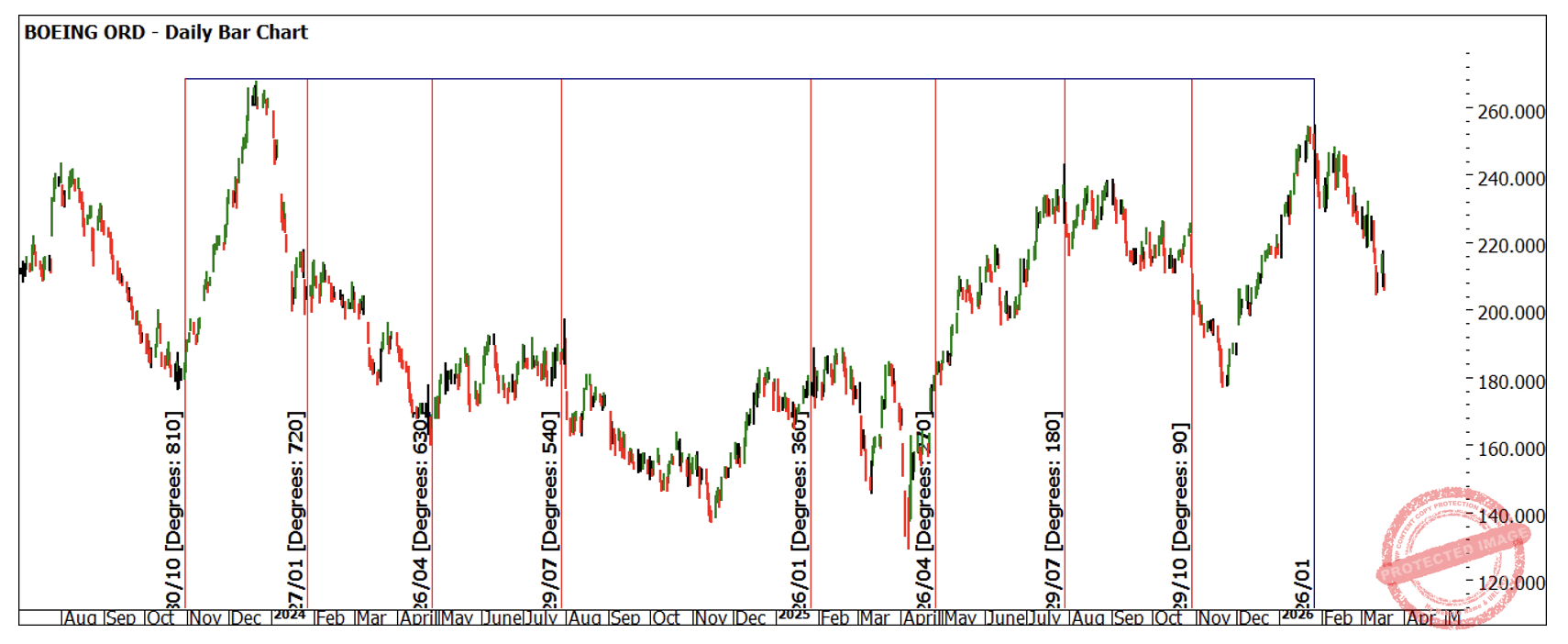Viewport: 1568px width, 644px height.
Task: Select the 240.000 price axis label
Action: tap(1511, 179)
